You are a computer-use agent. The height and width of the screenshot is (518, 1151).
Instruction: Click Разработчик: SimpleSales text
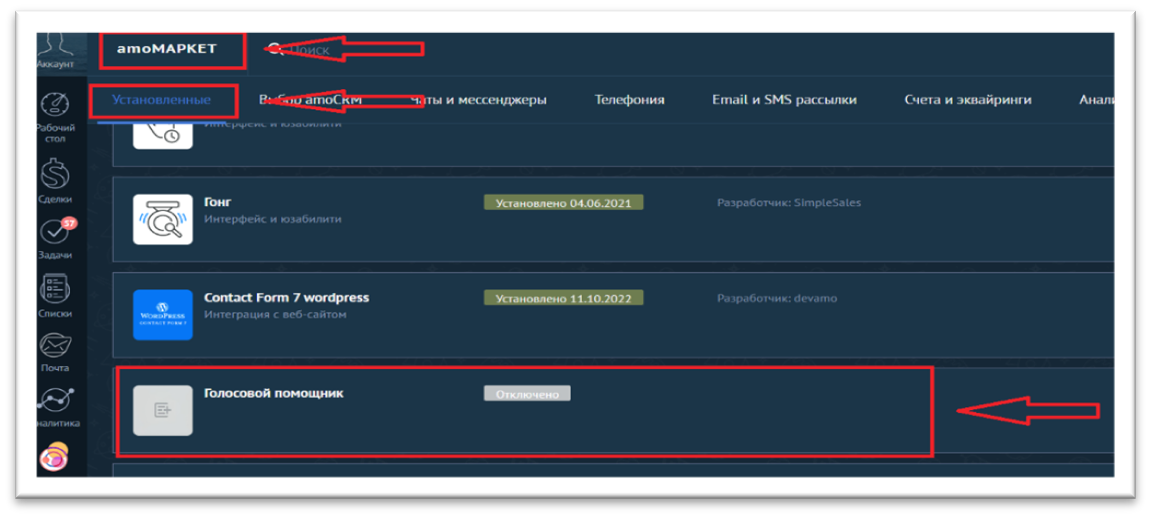tap(789, 203)
